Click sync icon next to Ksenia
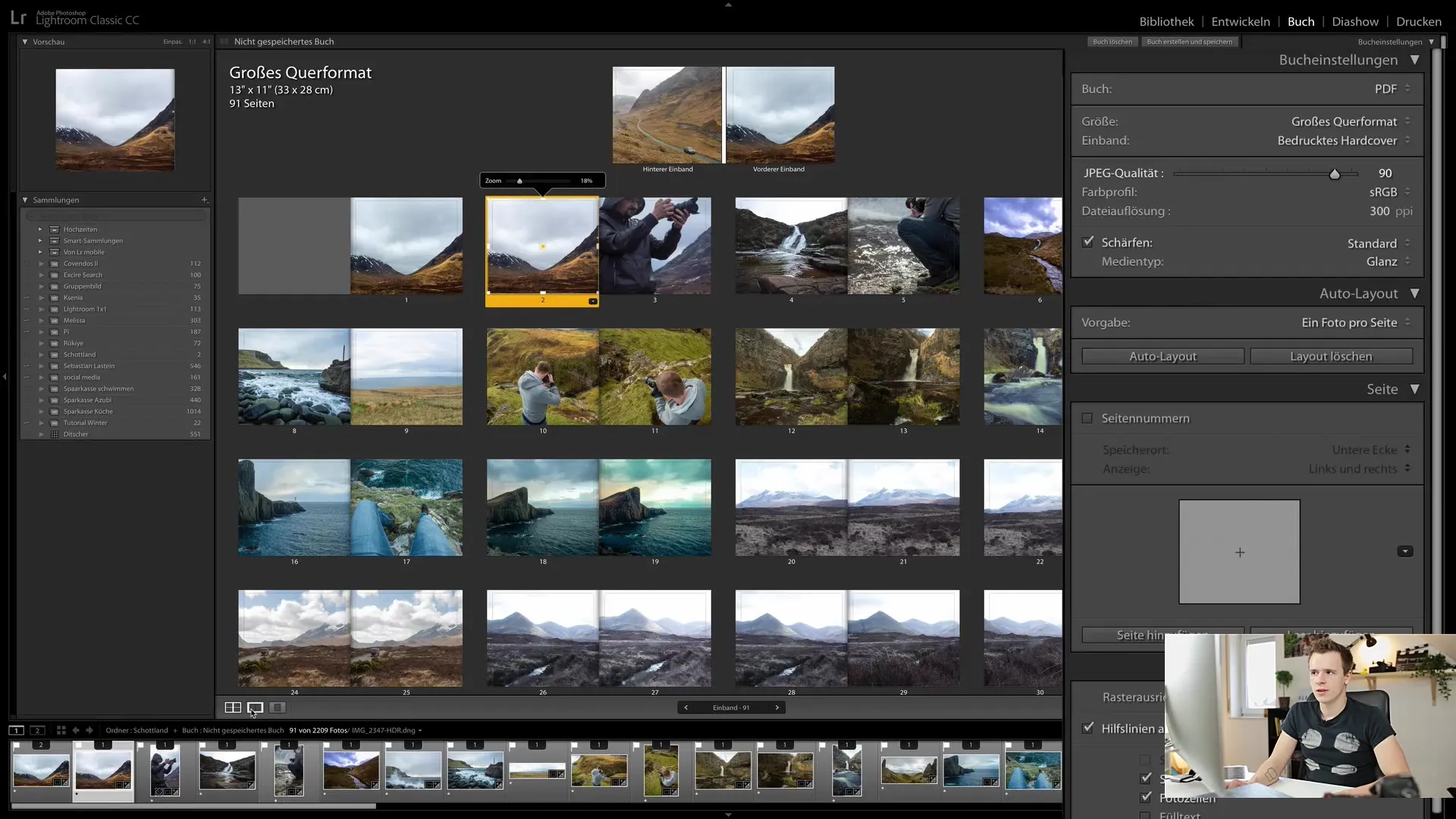This screenshot has height=819, width=1456. tap(27, 298)
